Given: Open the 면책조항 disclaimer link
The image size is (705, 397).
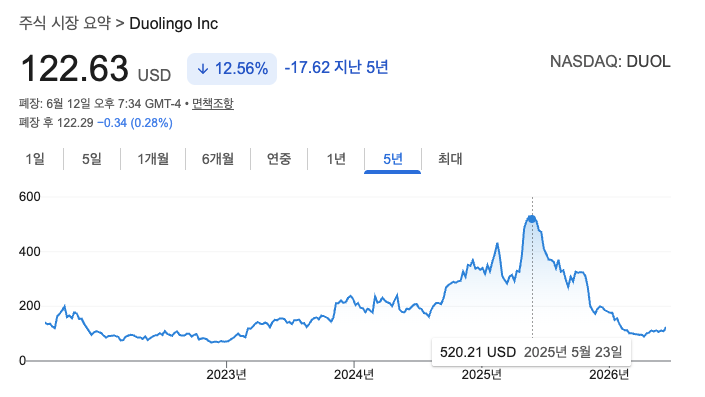Looking at the screenshot, I should (x=213, y=104).
